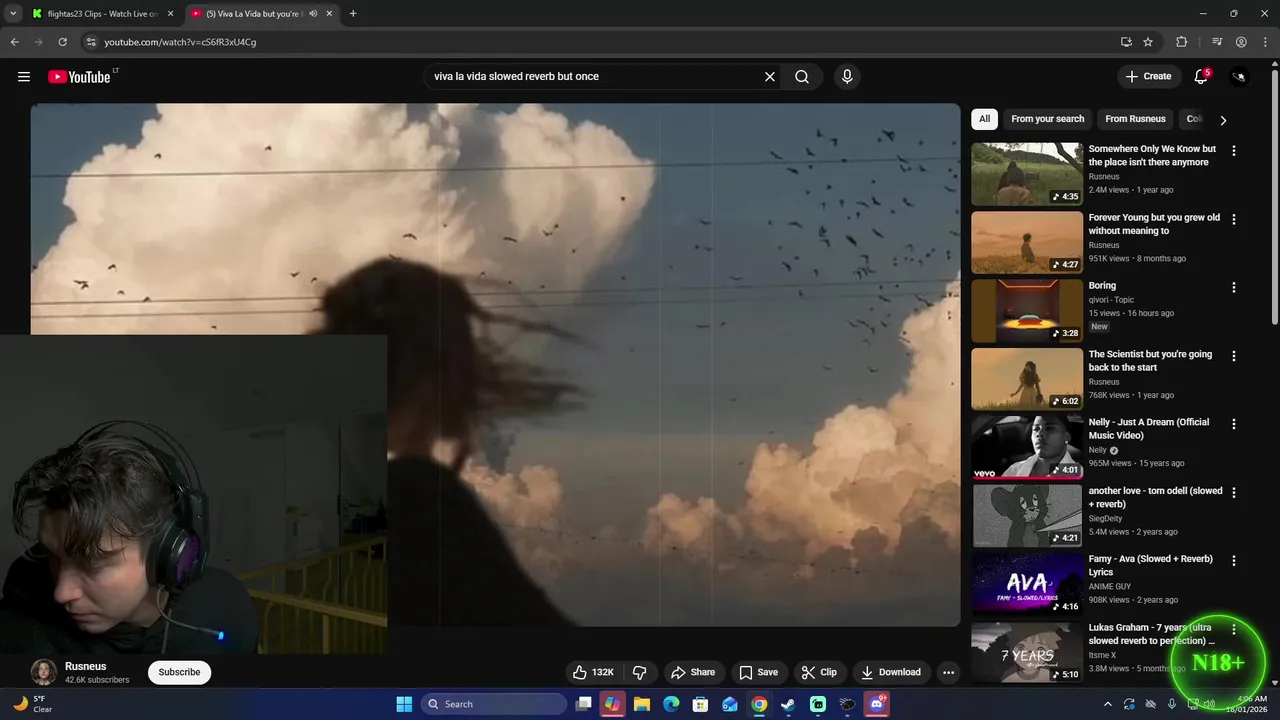The height and width of the screenshot is (720, 1280).
Task: Open options for Somewhere Only We Know video
Action: (1233, 151)
